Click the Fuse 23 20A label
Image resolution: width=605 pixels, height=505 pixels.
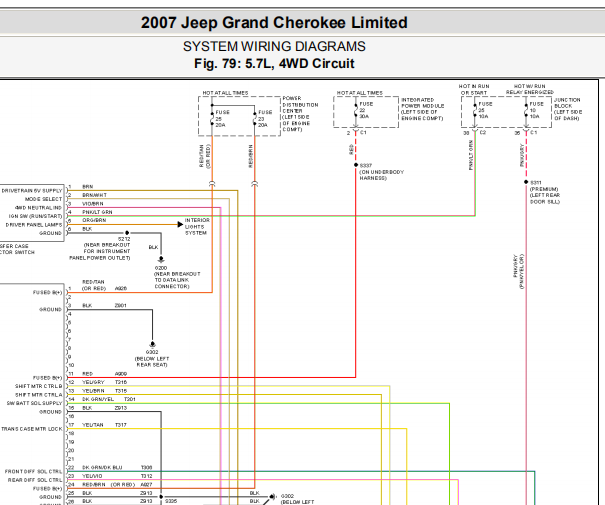[265, 118]
